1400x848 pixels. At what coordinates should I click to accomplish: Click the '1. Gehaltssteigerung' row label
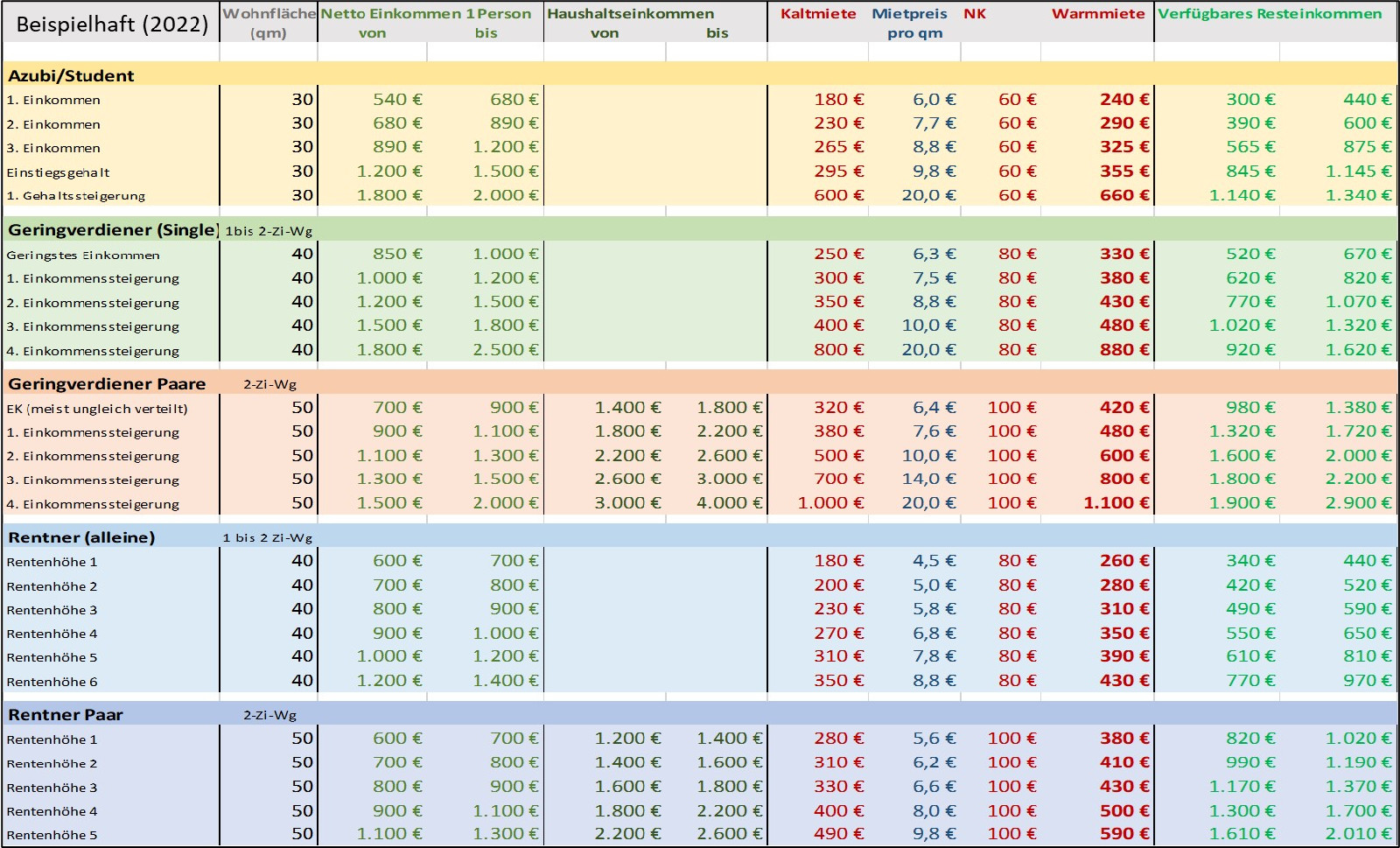(75, 196)
